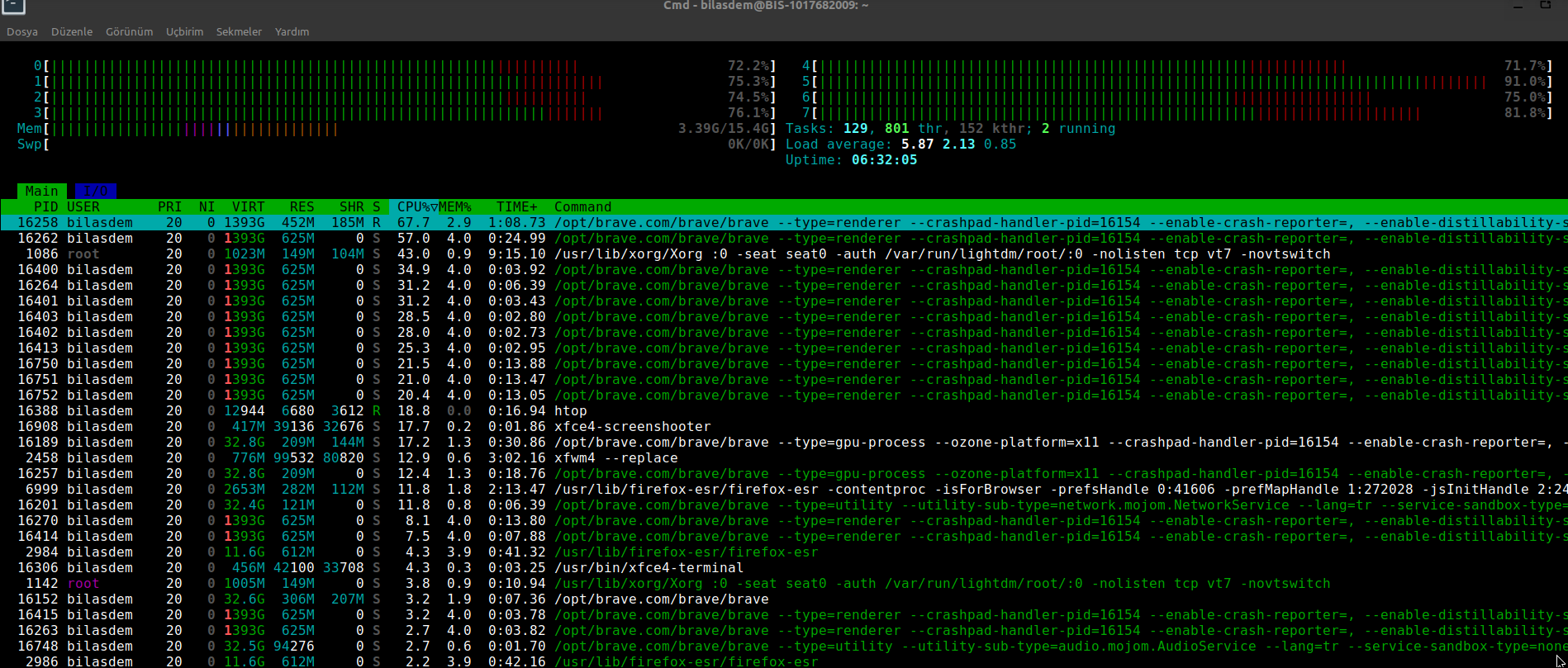Select the xfce4-screenshooter process row
1568x668 pixels.
[x=632, y=426]
